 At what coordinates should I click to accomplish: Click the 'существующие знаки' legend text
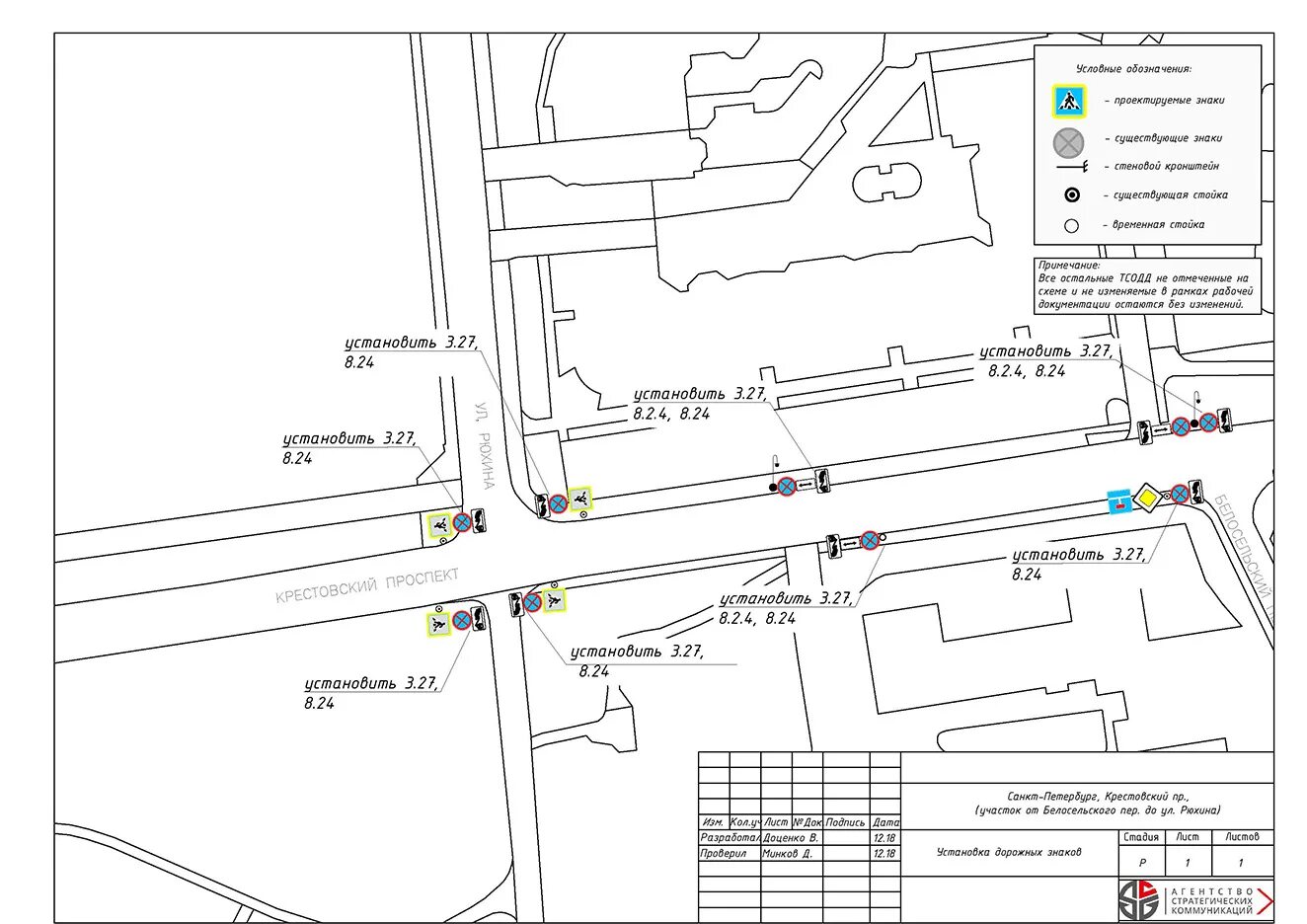pos(1168,138)
